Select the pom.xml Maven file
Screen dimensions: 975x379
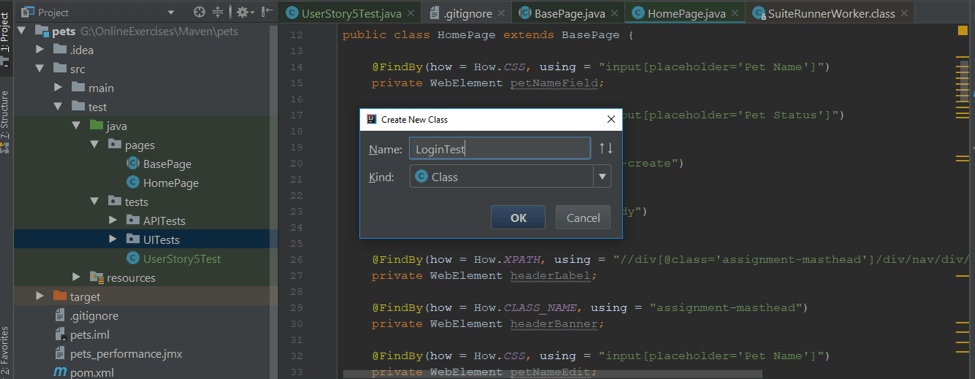tap(91, 372)
